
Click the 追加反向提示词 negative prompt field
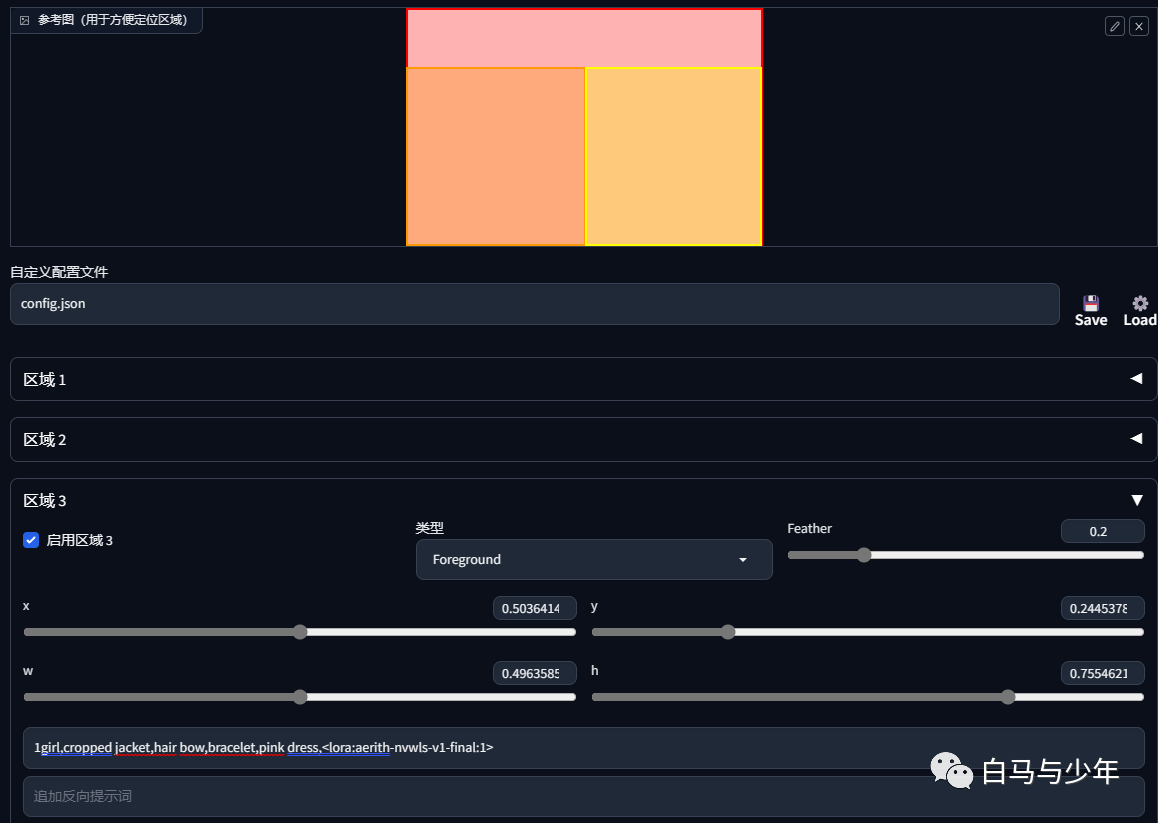pyautogui.click(x=583, y=796)
